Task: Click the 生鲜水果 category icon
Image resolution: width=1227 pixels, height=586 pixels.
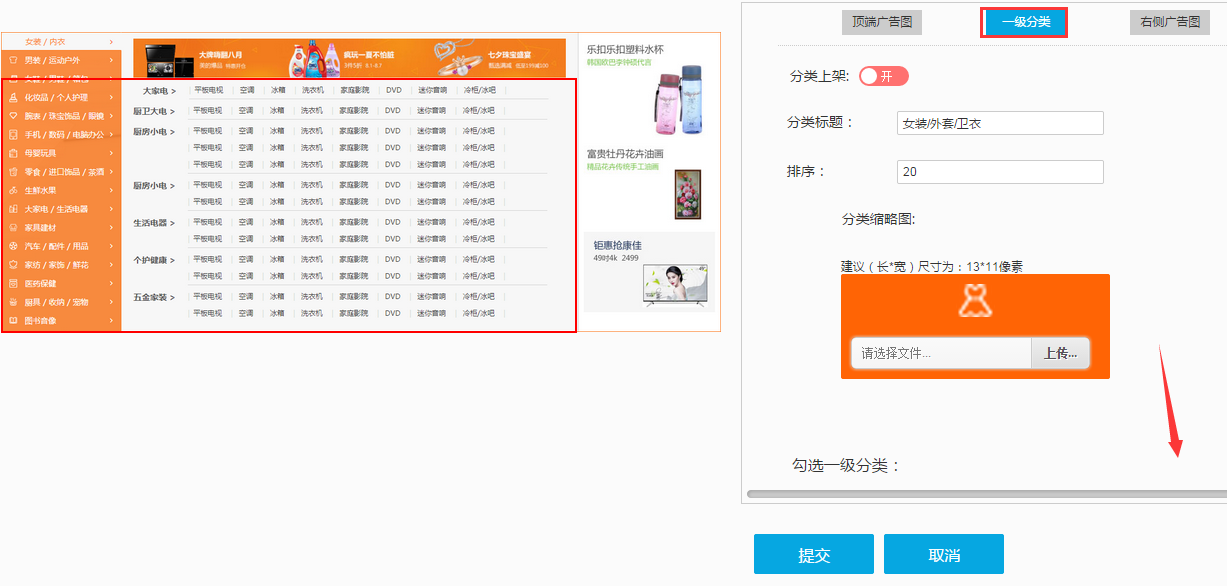Action: 13,190
